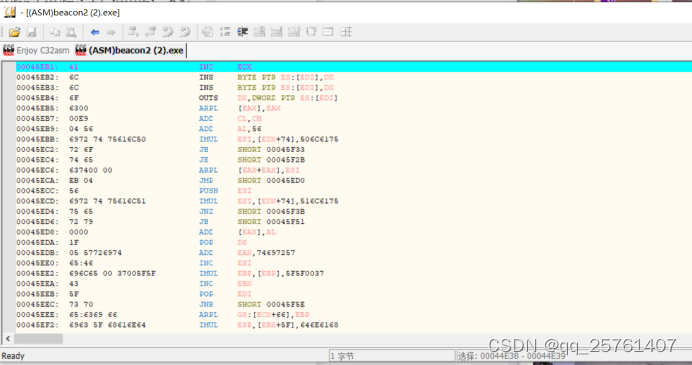Click JNZ SHORT 00045F3B row
This screenshot has width=692, height=365.
pos(353,211)
